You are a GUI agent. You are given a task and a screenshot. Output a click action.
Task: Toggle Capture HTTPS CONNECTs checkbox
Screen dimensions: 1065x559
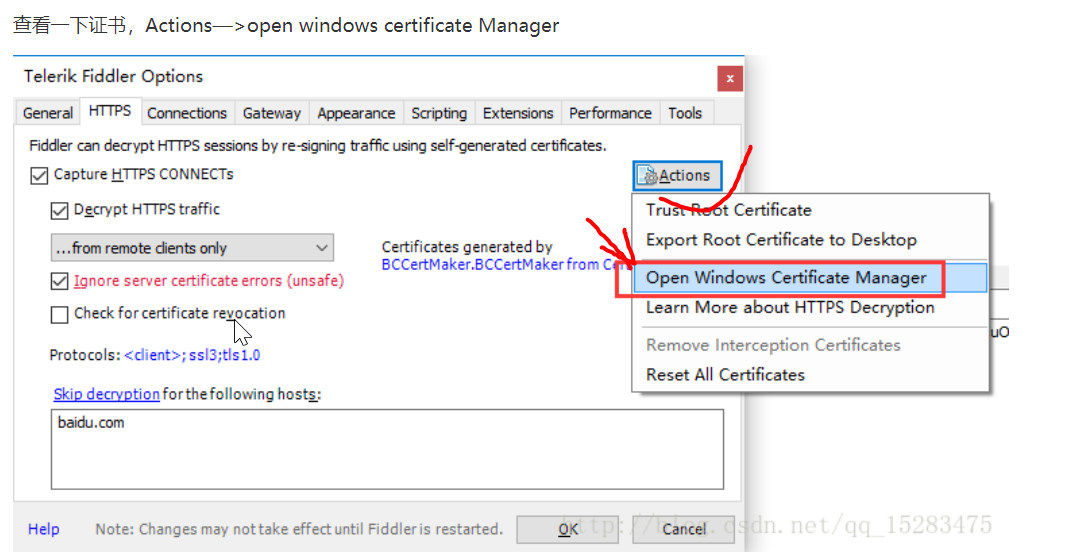coord(39,175)
